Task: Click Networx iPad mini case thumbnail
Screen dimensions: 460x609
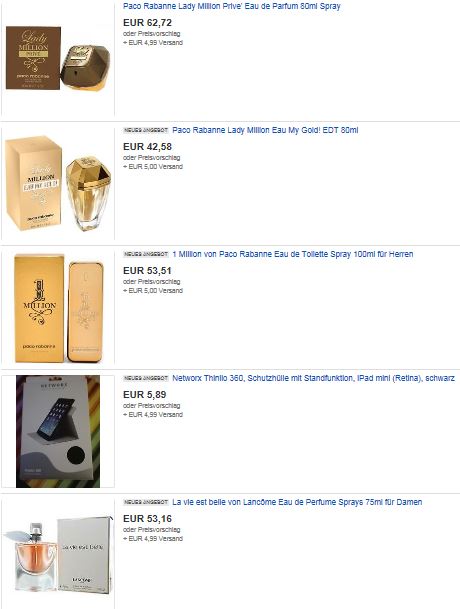Action: [x=58, y=431]
